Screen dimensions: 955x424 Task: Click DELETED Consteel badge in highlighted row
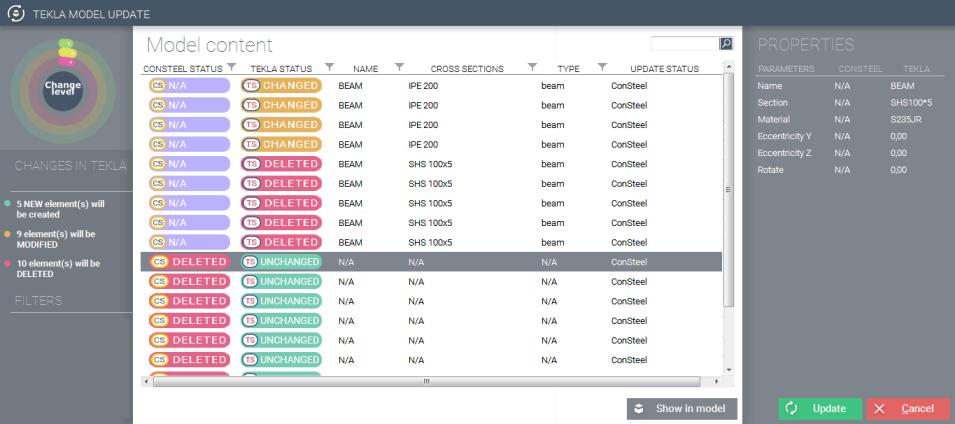coord(189,262)
